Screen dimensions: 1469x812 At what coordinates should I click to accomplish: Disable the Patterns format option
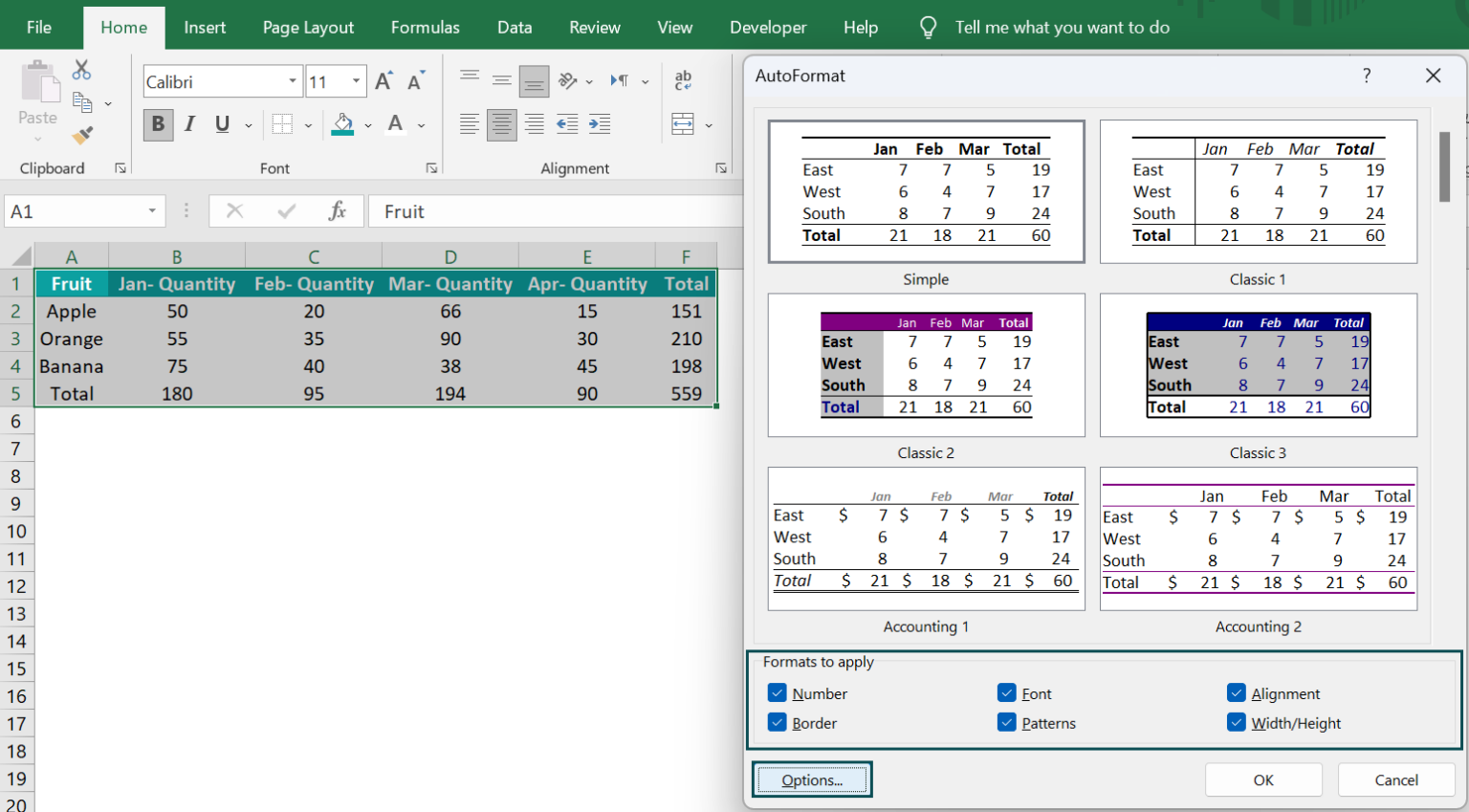pos(1006,722)
